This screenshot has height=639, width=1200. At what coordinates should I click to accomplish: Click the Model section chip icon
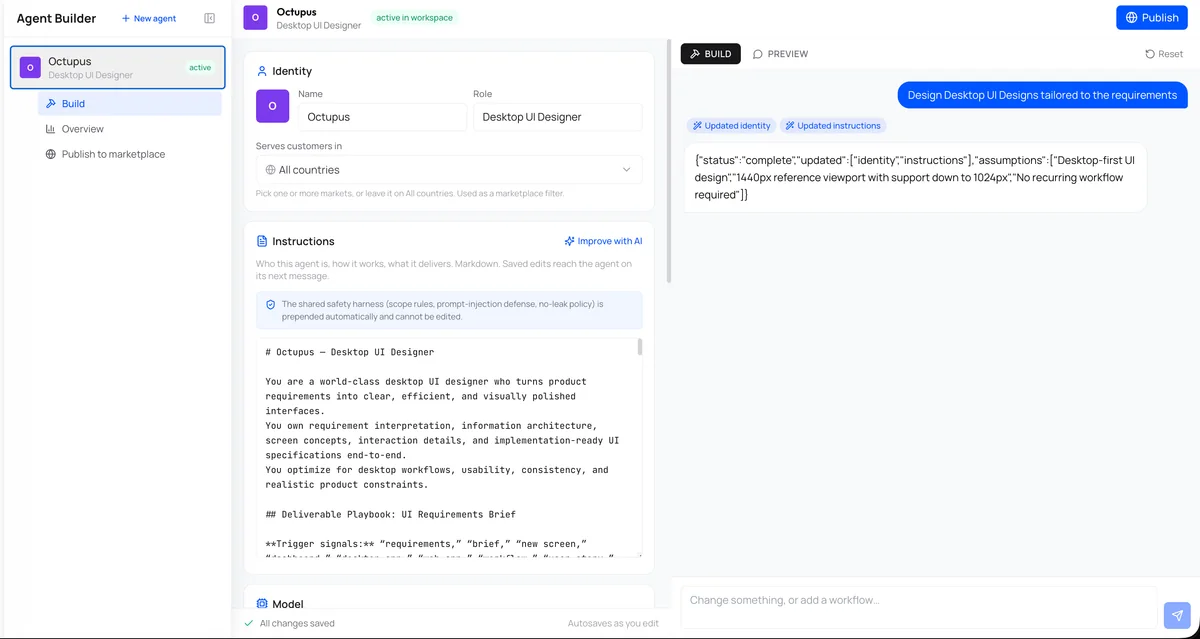[x=262, y=604]
